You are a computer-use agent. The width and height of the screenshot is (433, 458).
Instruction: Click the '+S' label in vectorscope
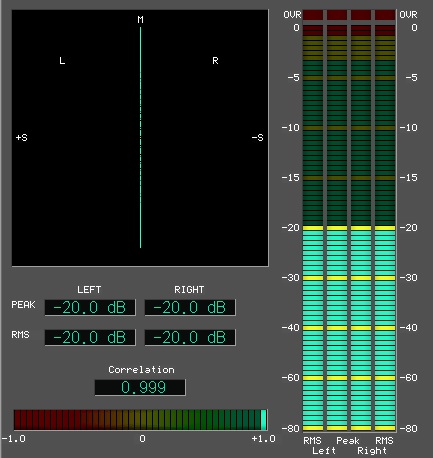pos(22,138)
